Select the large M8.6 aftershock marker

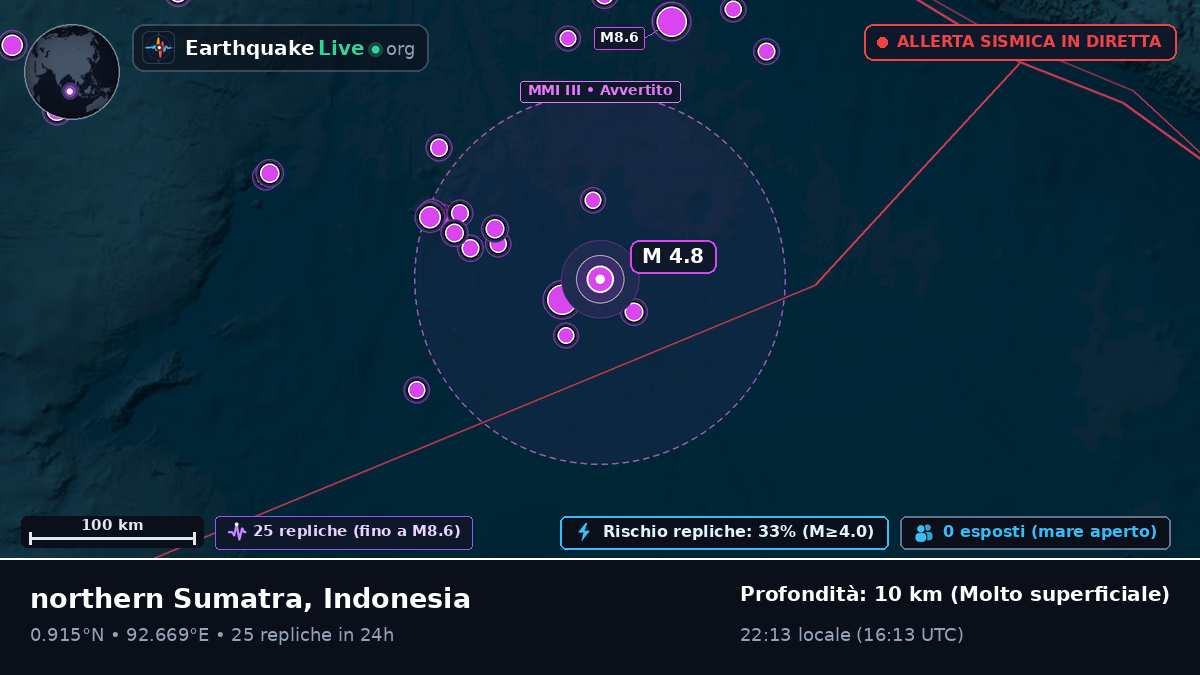pos(671,21)
